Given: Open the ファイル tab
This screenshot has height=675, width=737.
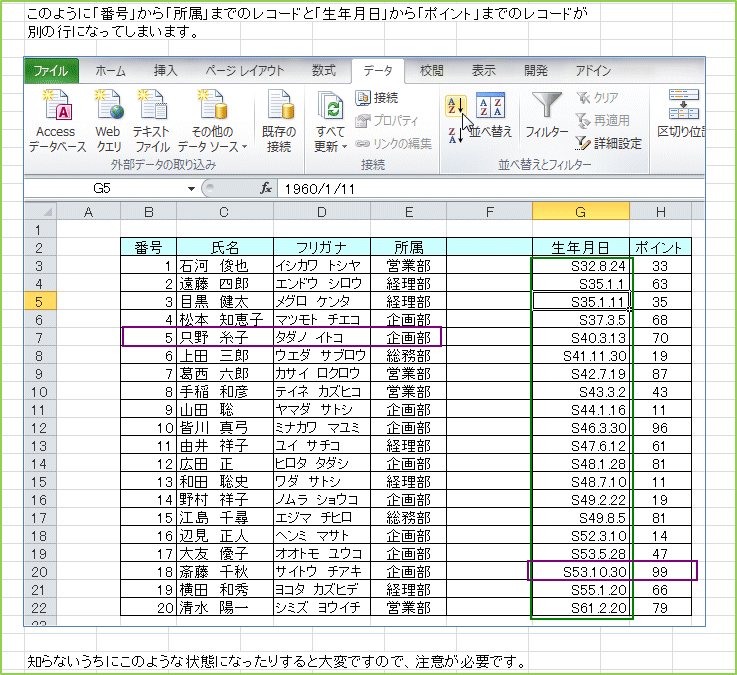Looking at the screenshot, I should [50, 71].
